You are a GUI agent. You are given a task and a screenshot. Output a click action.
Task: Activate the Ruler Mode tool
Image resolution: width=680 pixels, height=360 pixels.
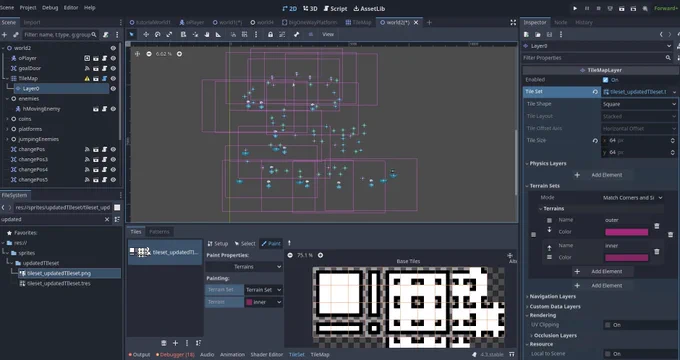[219, 34]
